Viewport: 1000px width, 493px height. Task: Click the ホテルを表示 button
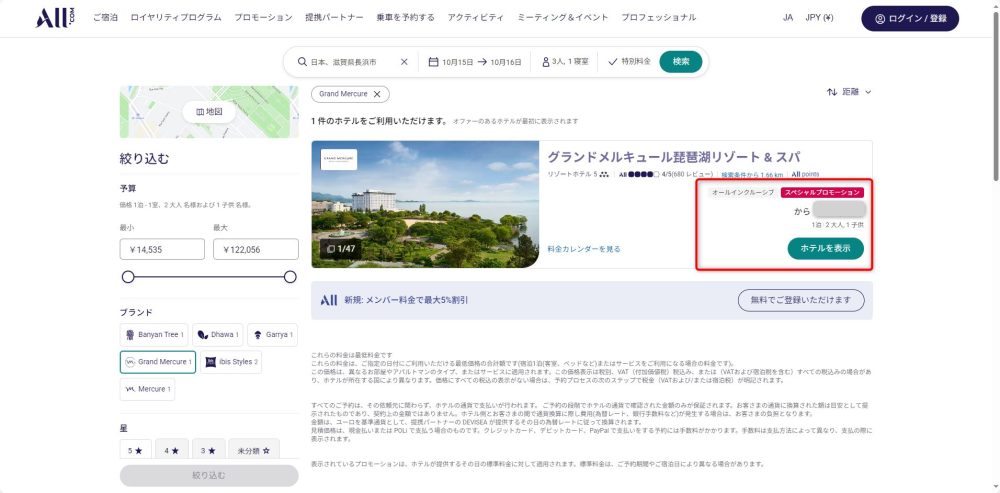(825, 249)
